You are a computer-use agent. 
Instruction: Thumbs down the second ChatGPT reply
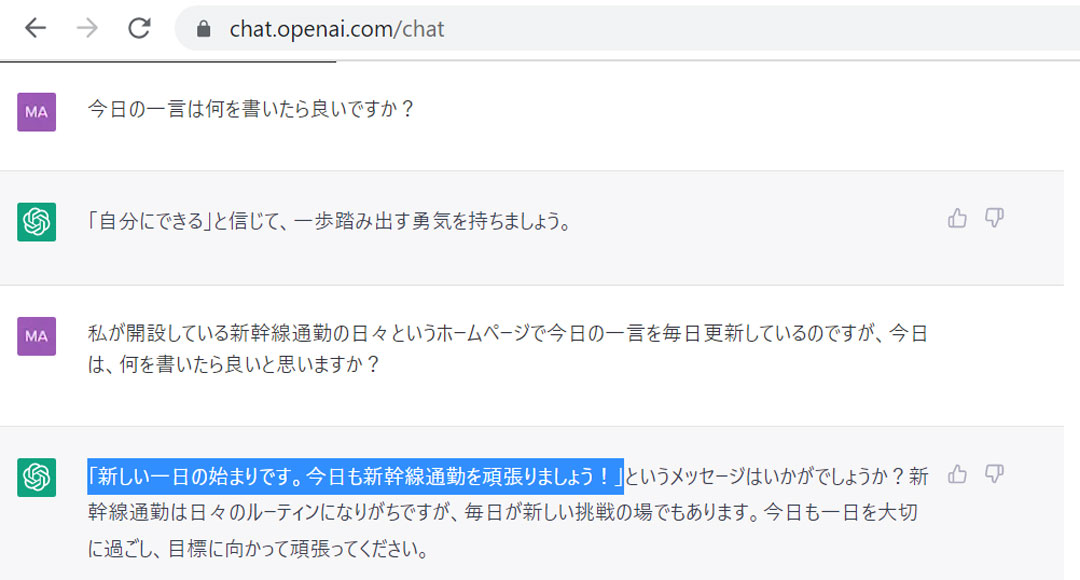(x=994, y=475)
